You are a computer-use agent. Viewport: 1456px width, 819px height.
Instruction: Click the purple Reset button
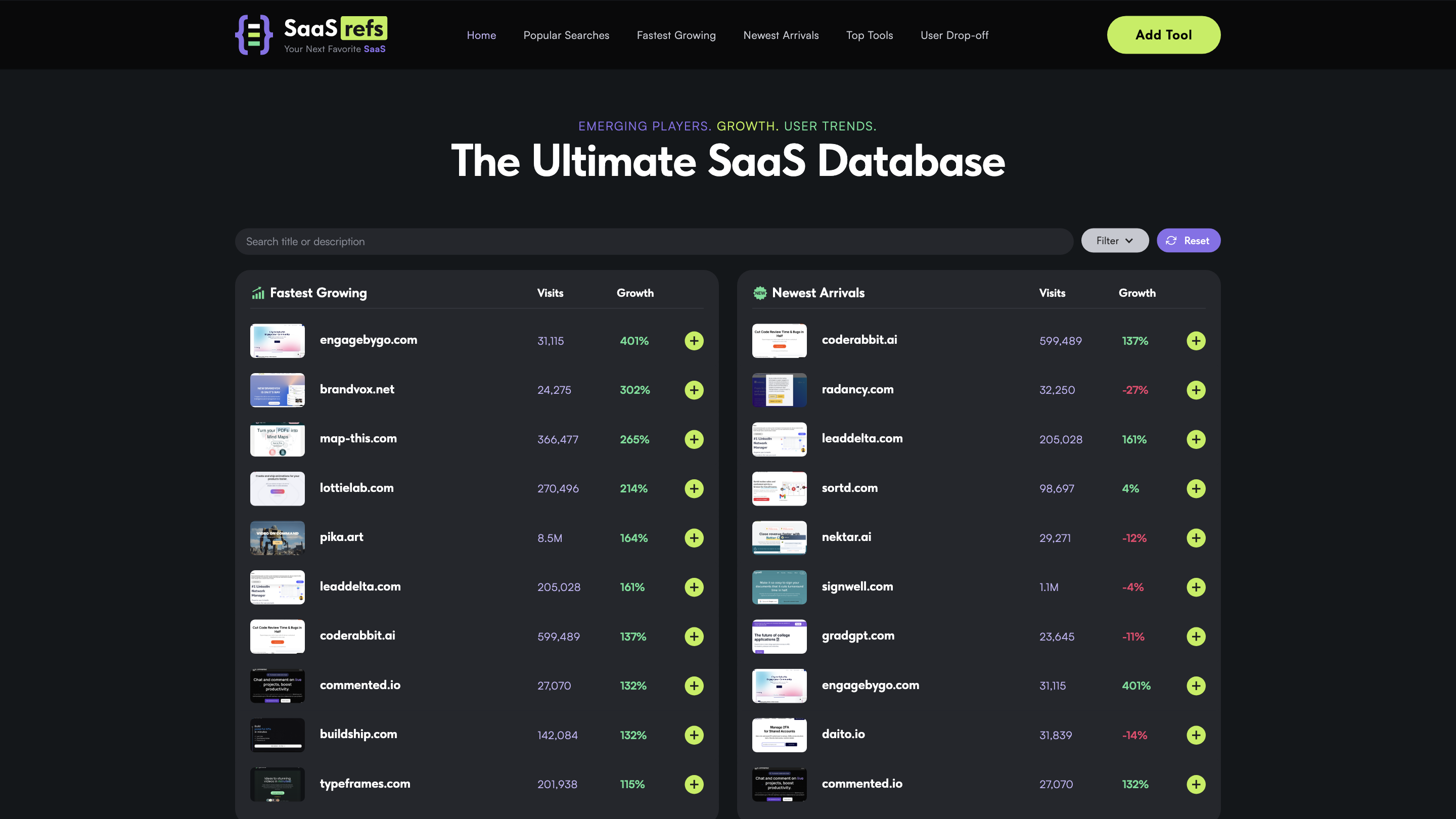click(x=1188, y=241)
